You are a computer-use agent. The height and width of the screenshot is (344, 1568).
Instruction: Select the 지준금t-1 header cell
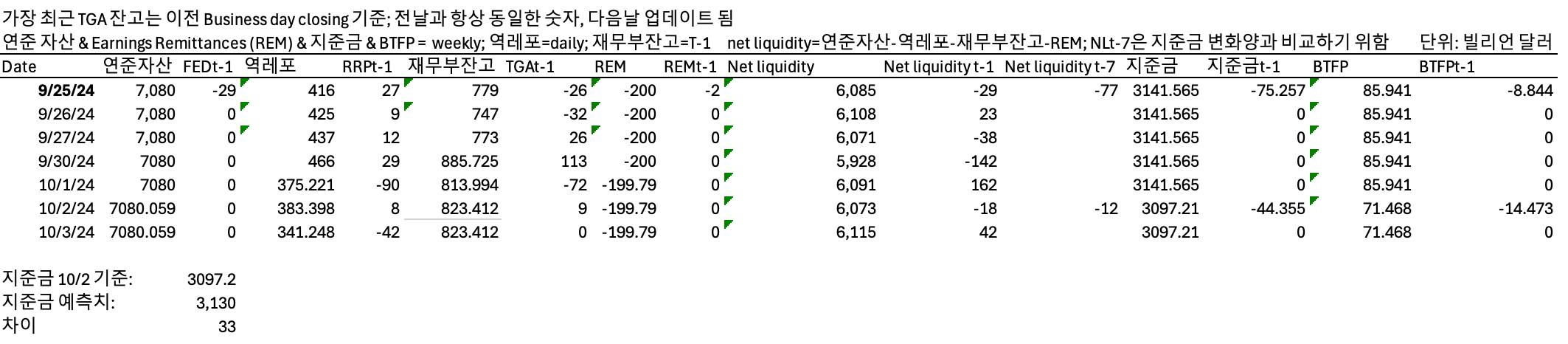tap(1243, 66)
